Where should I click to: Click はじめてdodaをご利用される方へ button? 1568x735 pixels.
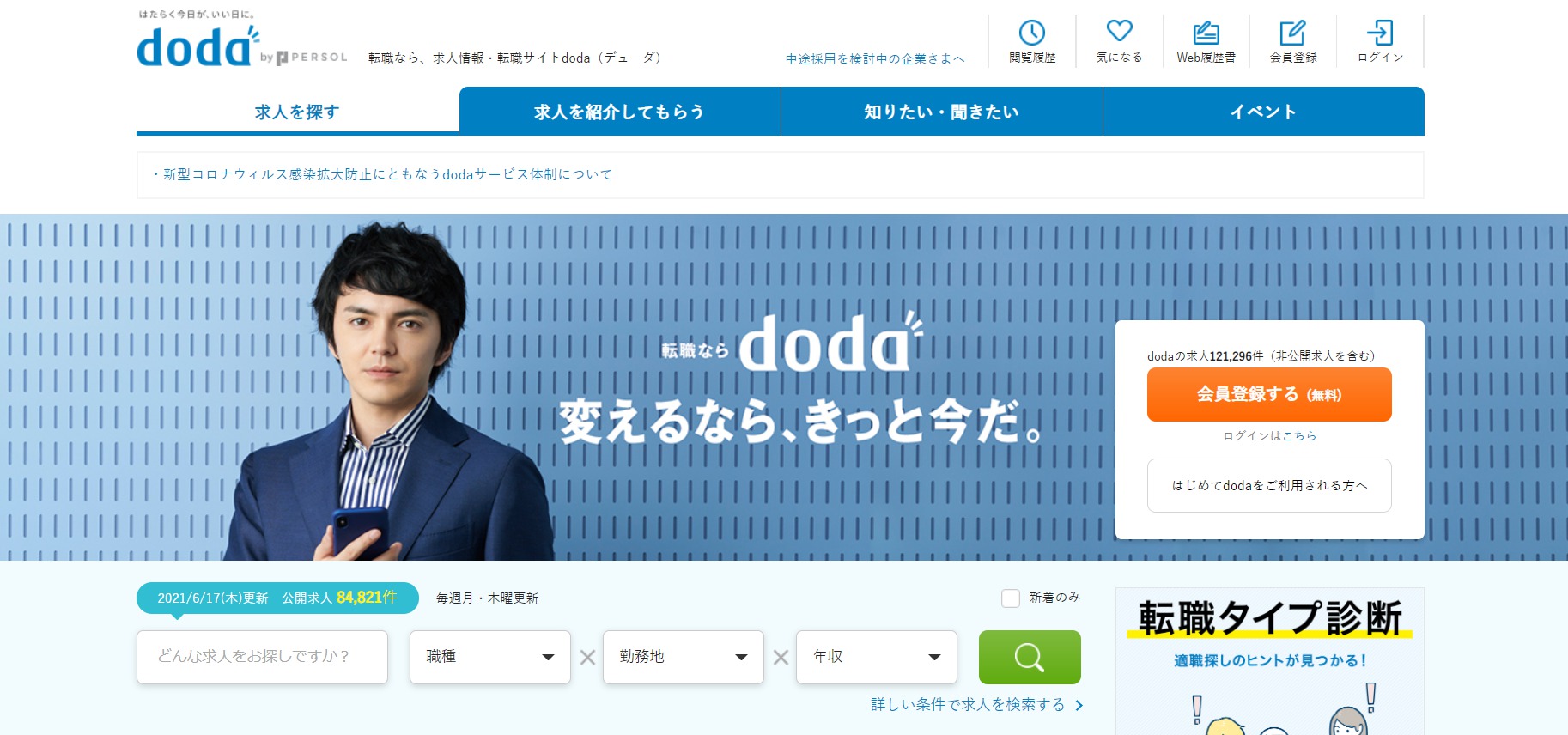(x=1268, y=486)
